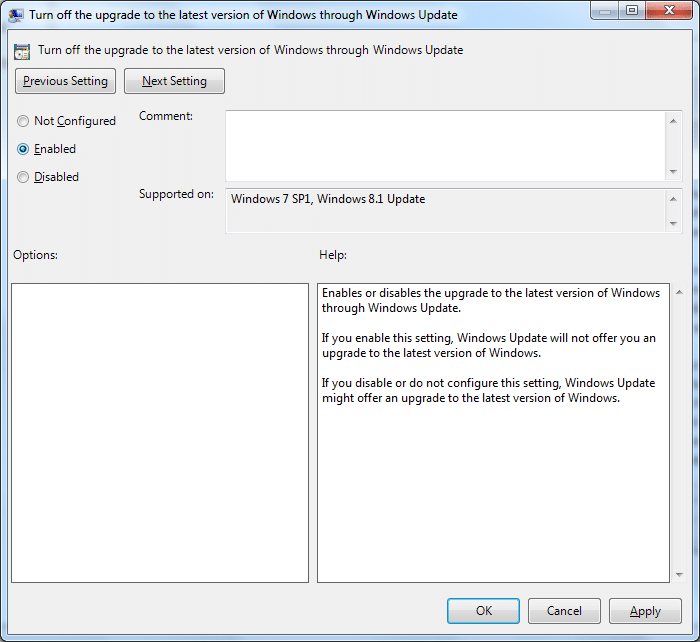This screenshot has height=642, width=700.
Task: Click the 'Comment:' label
Action: (x=166, y=116)
